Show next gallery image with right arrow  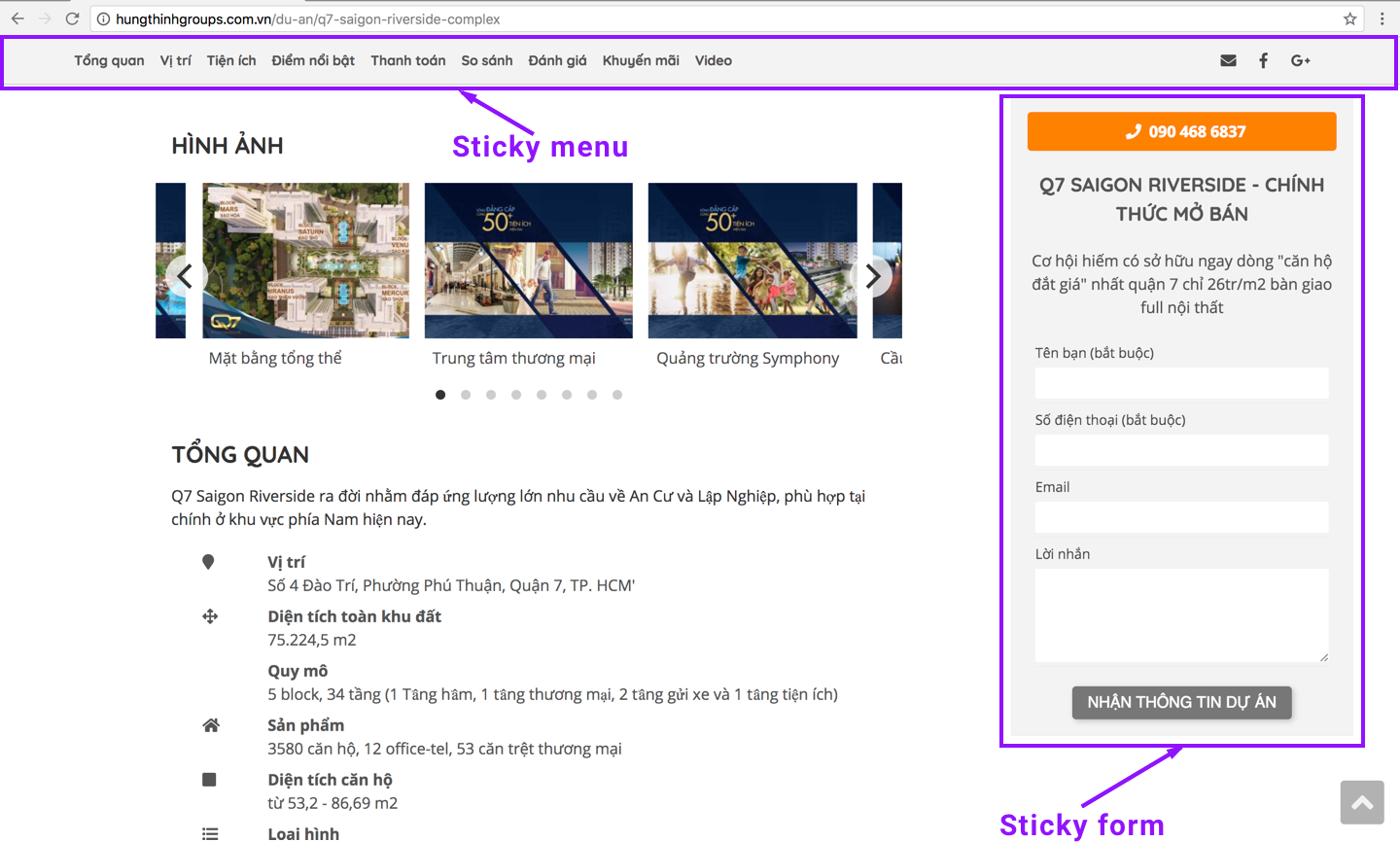[872, 276]
